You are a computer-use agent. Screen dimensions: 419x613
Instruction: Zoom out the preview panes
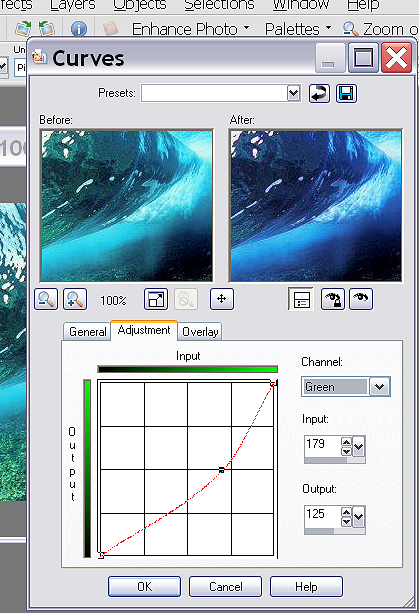tap(46, 299)
